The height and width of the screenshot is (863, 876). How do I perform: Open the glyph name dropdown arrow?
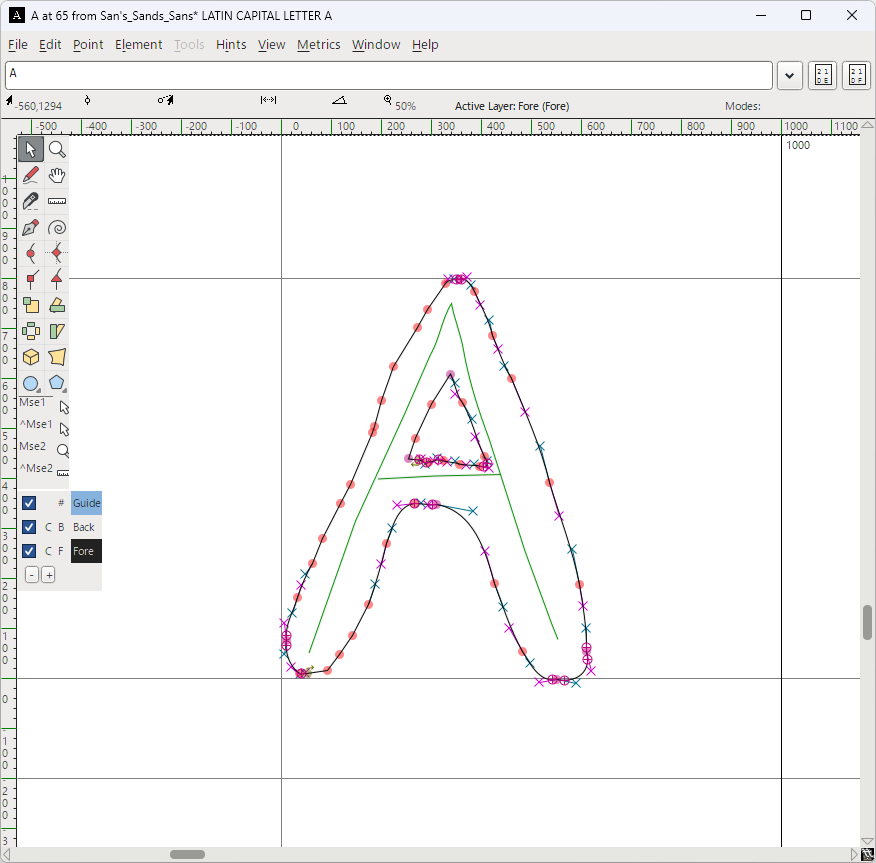click(x=790, y=76)
